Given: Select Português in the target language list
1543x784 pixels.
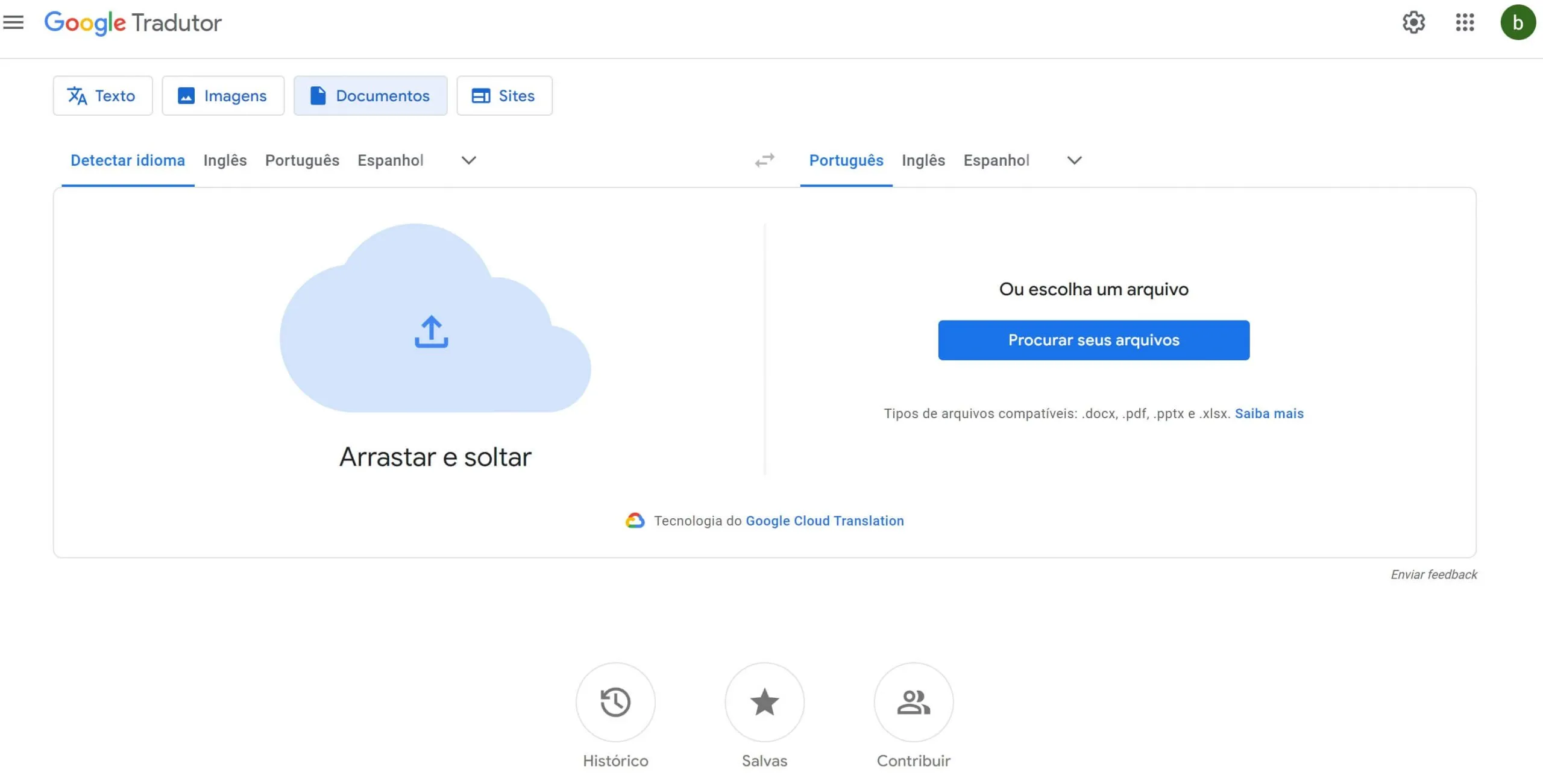Looking at the screenshot, I should coord(846,160).
